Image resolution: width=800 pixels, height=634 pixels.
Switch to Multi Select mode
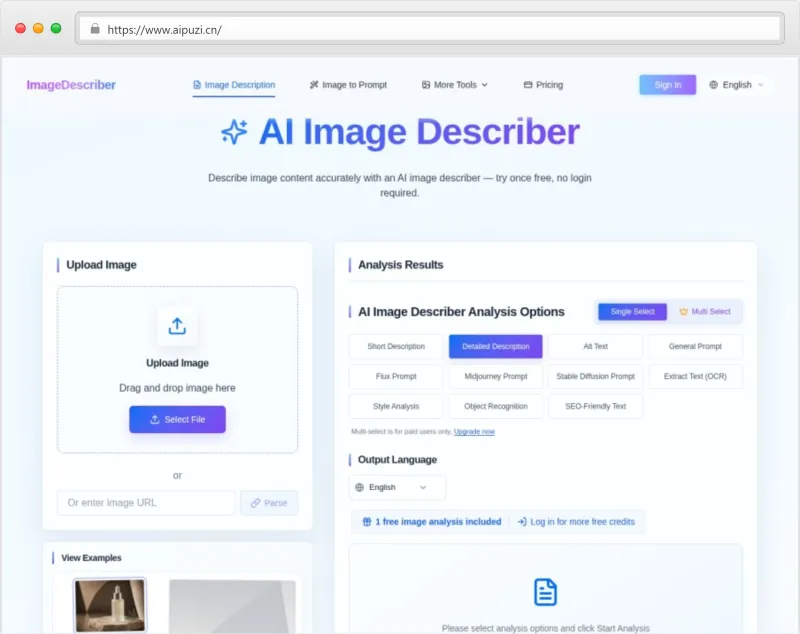click(x=705, y=312)
